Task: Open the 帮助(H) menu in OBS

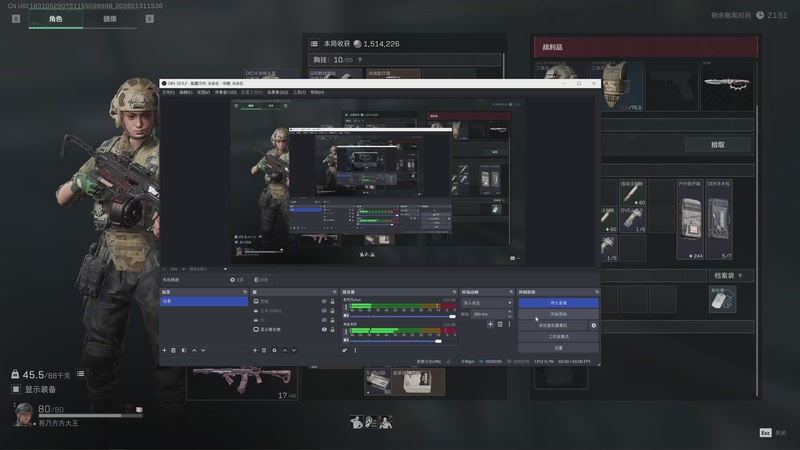Action: pyautogui.click(x=317, y=92)
